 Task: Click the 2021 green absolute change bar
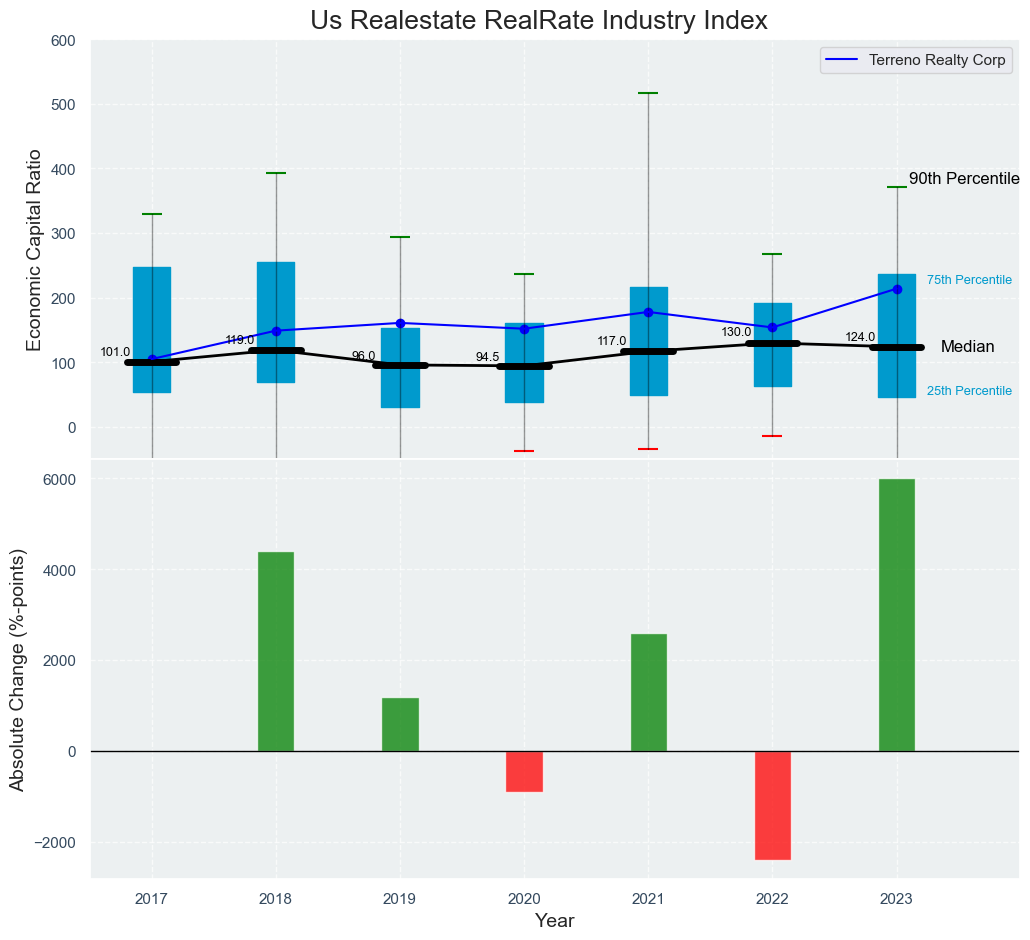tap(648, 692)
